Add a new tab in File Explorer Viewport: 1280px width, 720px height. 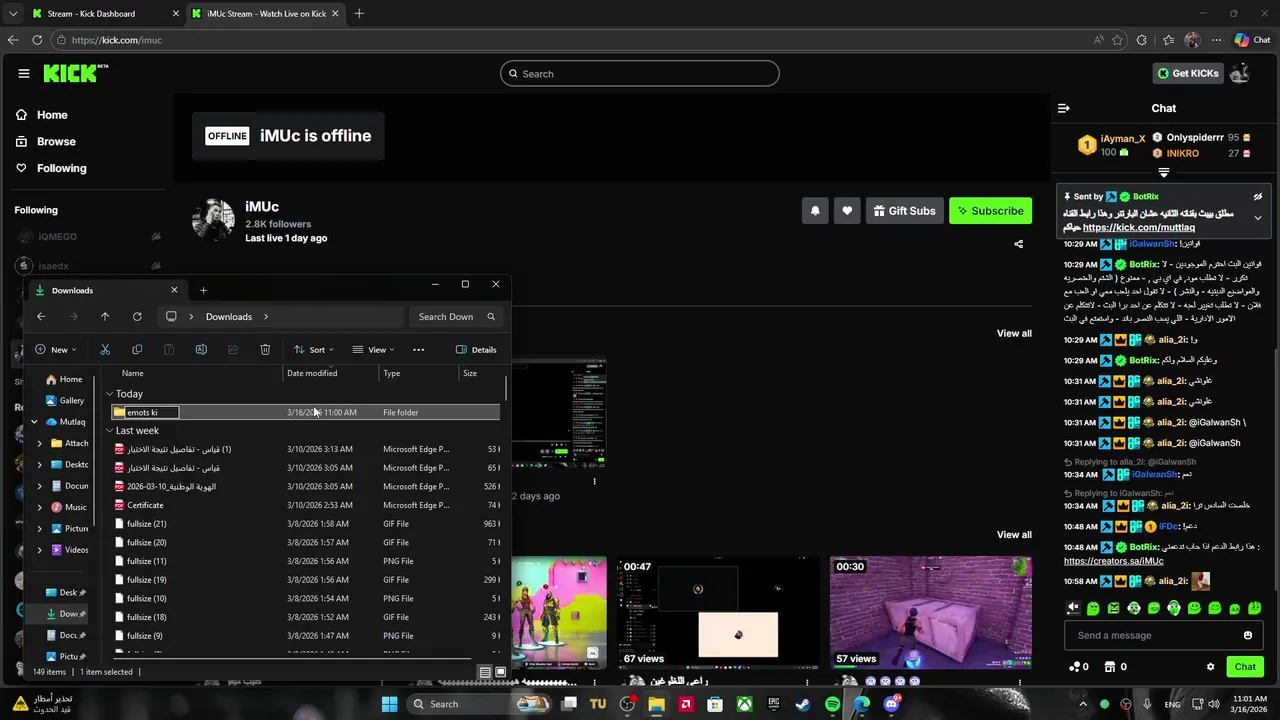pos(203,290)
